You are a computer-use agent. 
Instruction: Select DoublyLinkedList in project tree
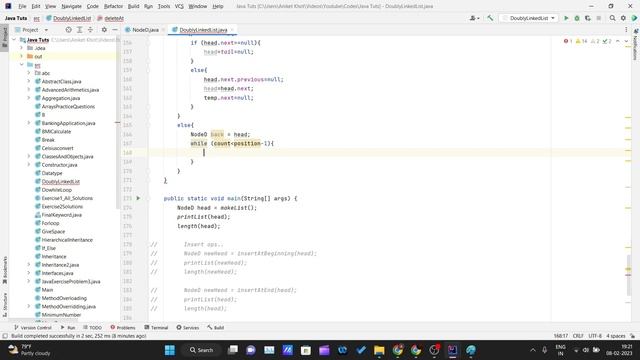tap(60, 182)
